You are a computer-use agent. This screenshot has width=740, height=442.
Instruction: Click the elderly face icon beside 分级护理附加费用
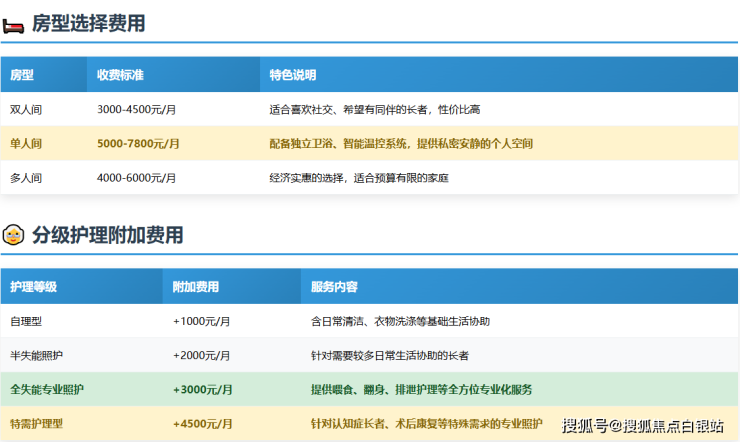click(14, 236)
